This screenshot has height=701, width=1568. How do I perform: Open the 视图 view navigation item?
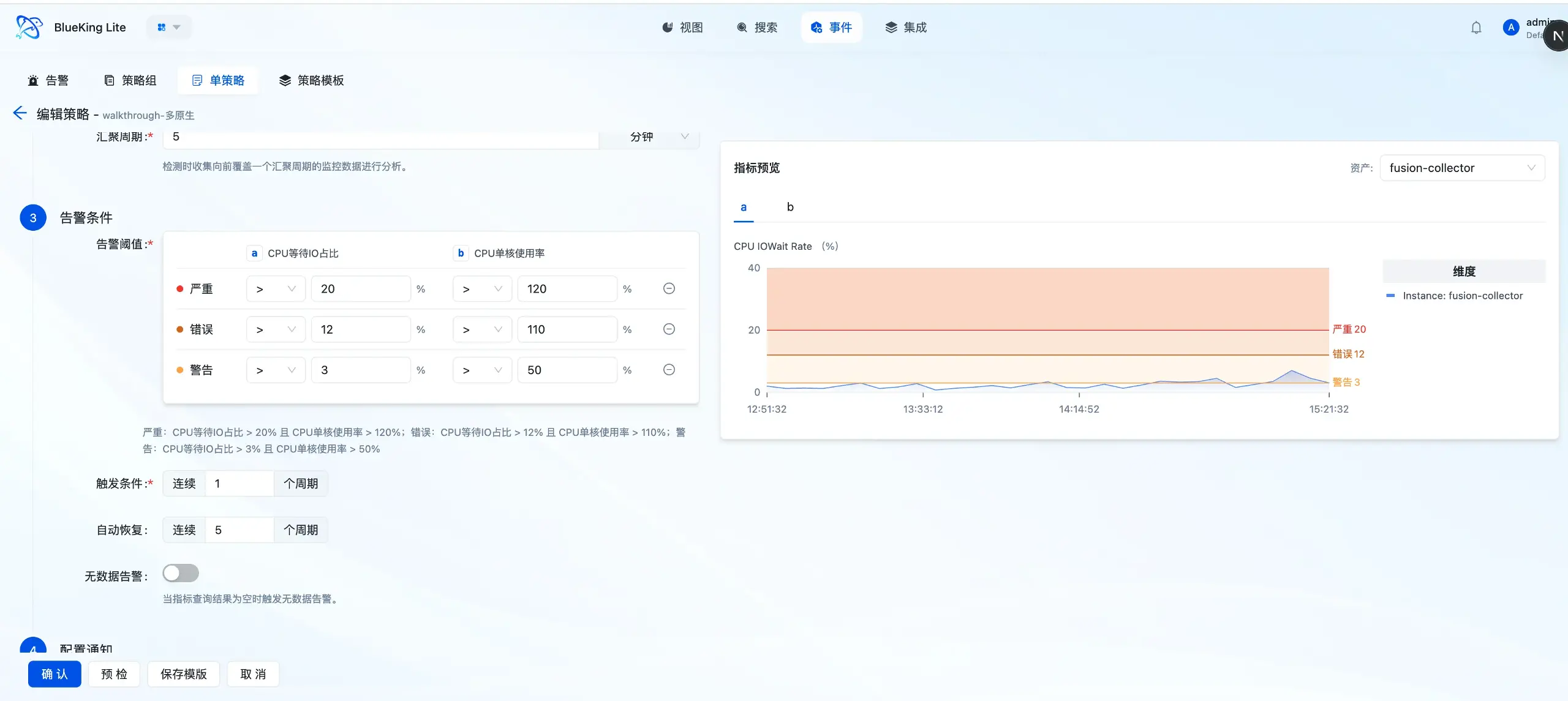tap(682, 28)
